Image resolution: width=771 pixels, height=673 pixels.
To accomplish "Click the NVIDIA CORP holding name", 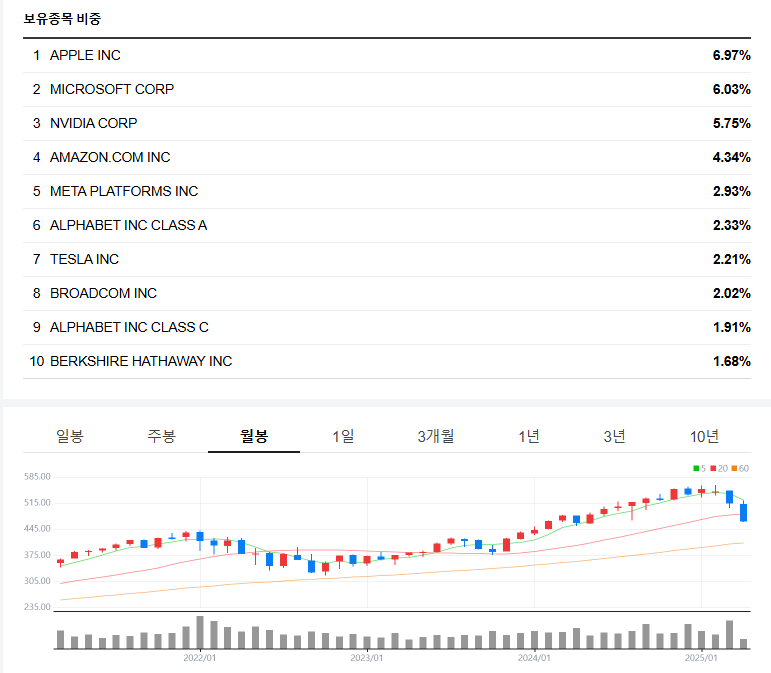I will (x=93, y=123).
